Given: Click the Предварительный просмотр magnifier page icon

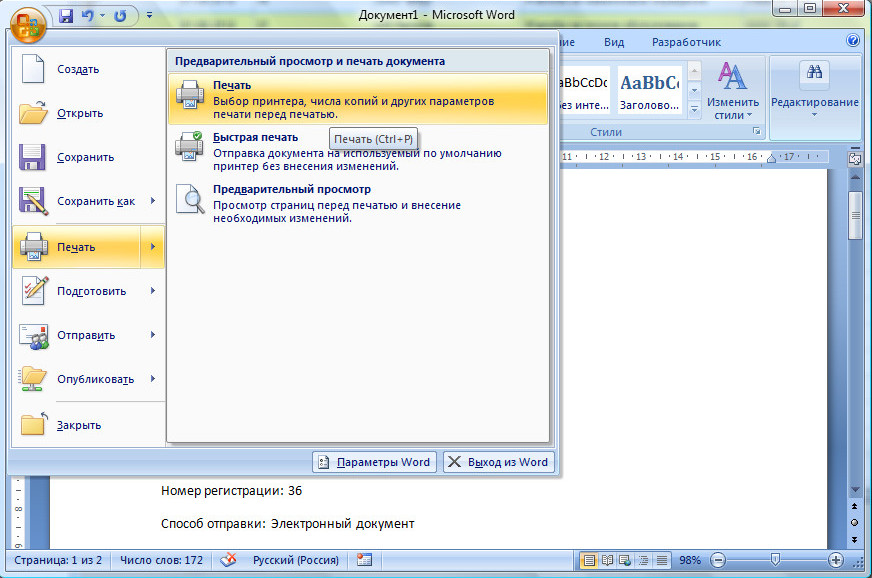Looking at the screenshot, I should coord(190,199).
